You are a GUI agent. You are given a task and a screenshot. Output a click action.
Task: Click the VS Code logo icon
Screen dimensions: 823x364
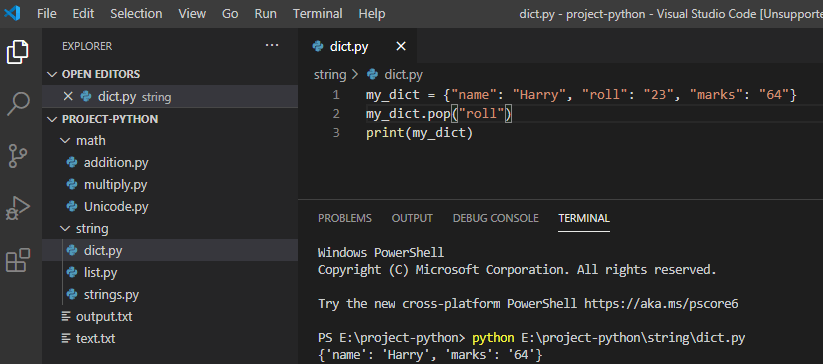[x=12, y=13]
